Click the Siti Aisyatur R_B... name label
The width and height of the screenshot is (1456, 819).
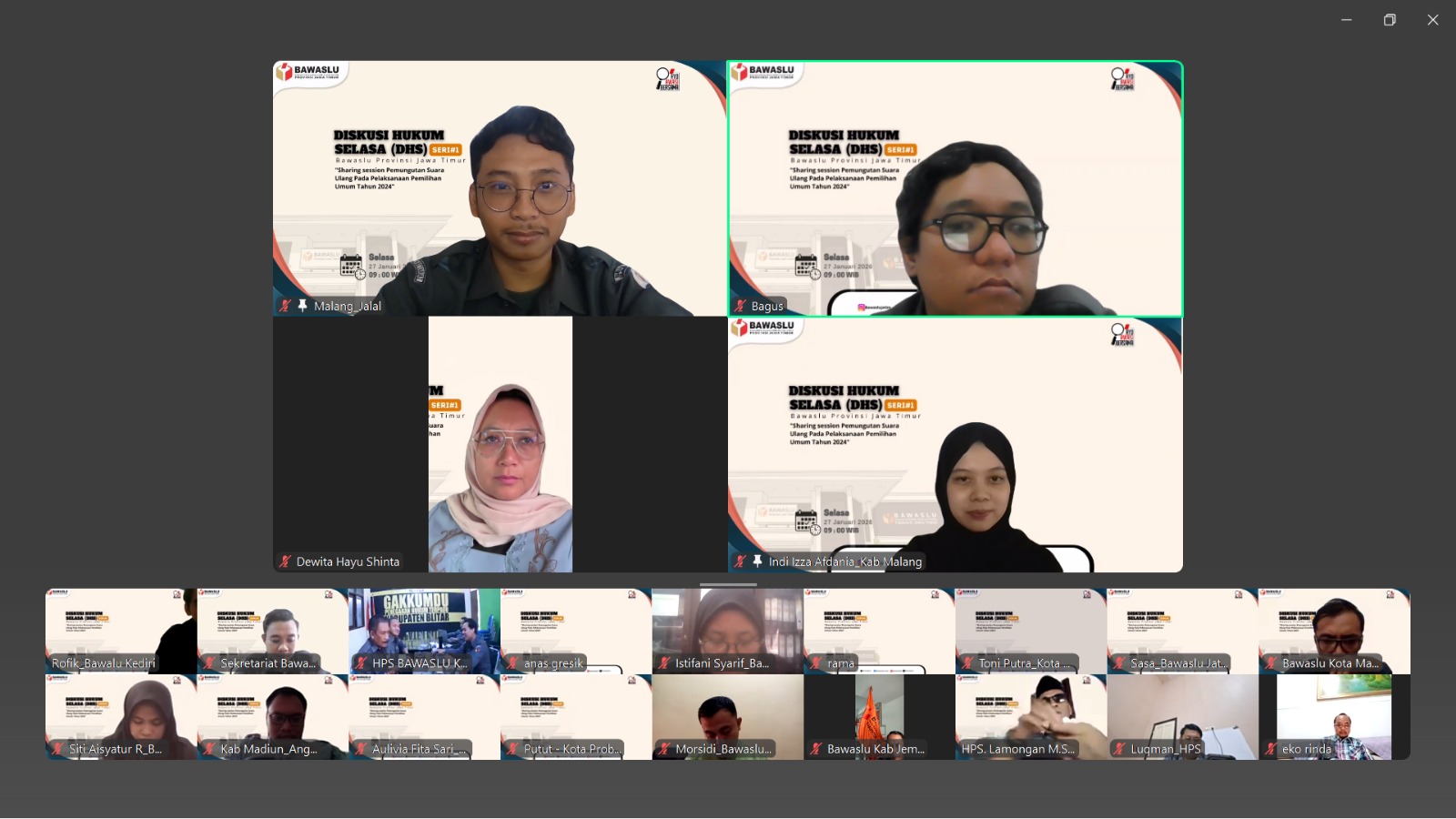tap(116, 749)
